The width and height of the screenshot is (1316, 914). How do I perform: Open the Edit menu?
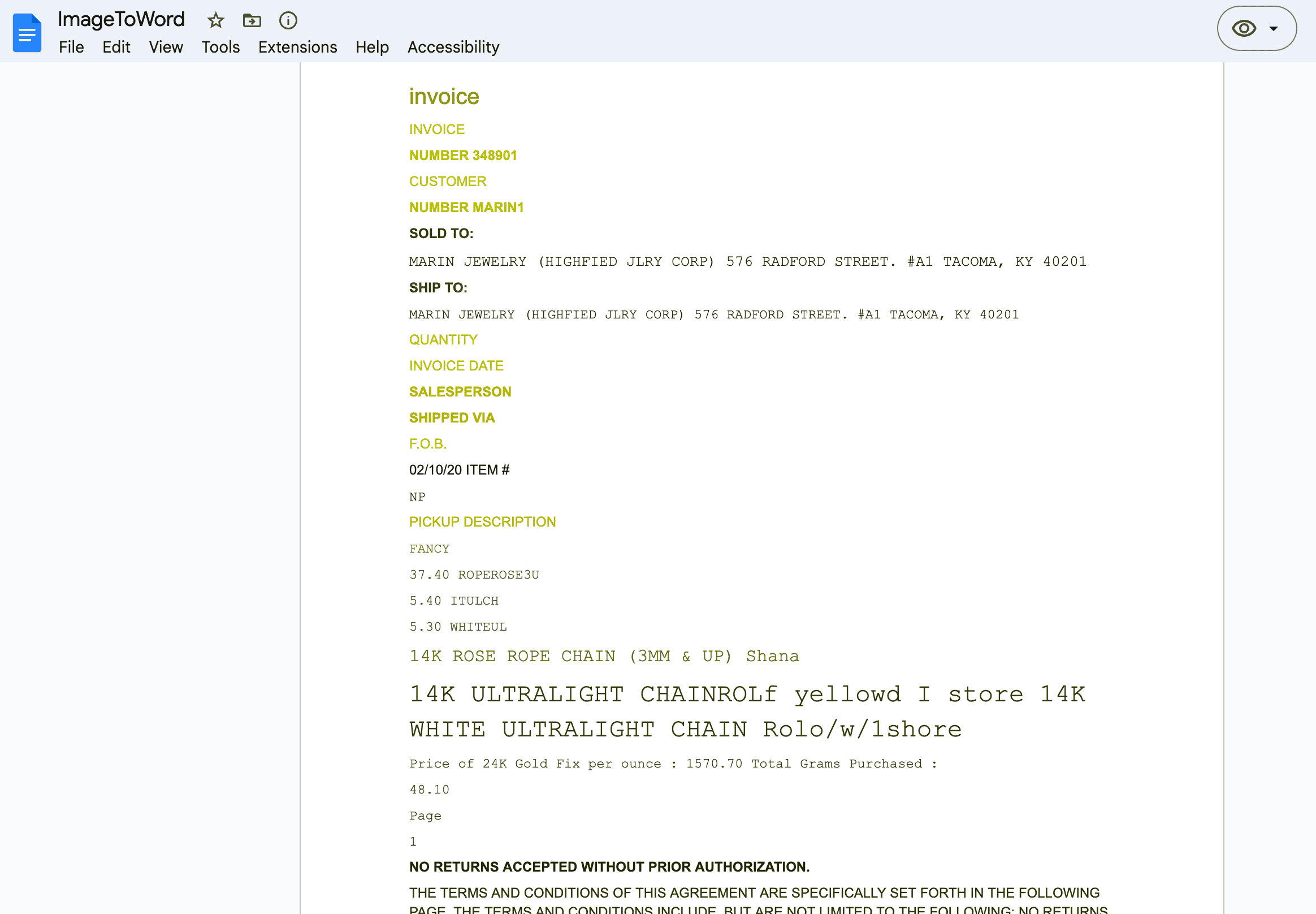[x=116, y=47]
